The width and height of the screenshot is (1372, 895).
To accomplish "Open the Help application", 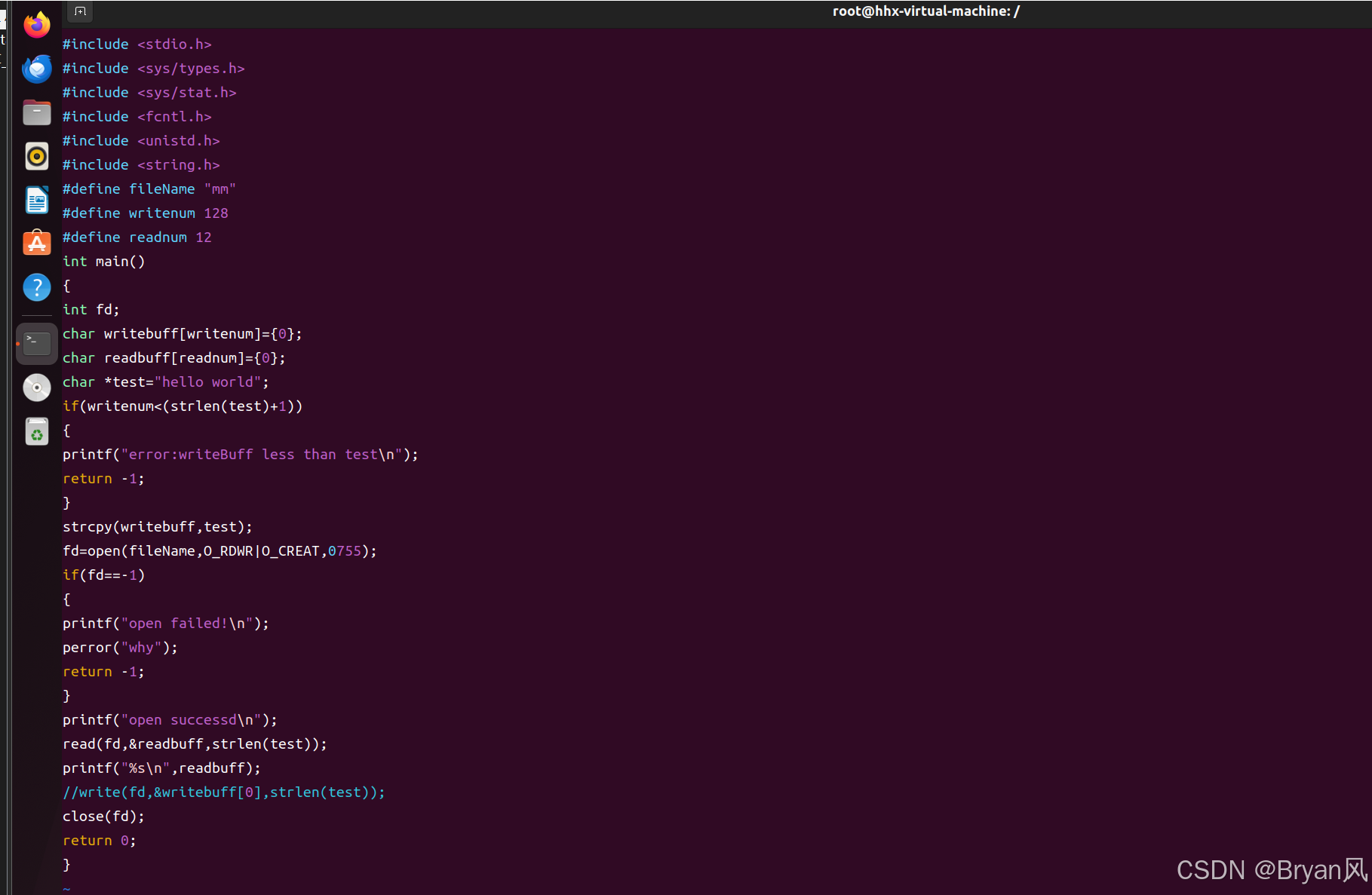I will coord(36,287).
